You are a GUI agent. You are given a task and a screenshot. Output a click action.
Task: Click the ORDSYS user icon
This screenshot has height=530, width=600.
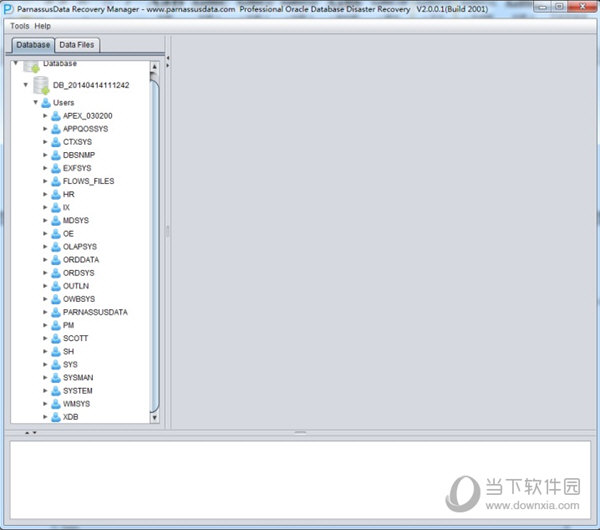56,273
